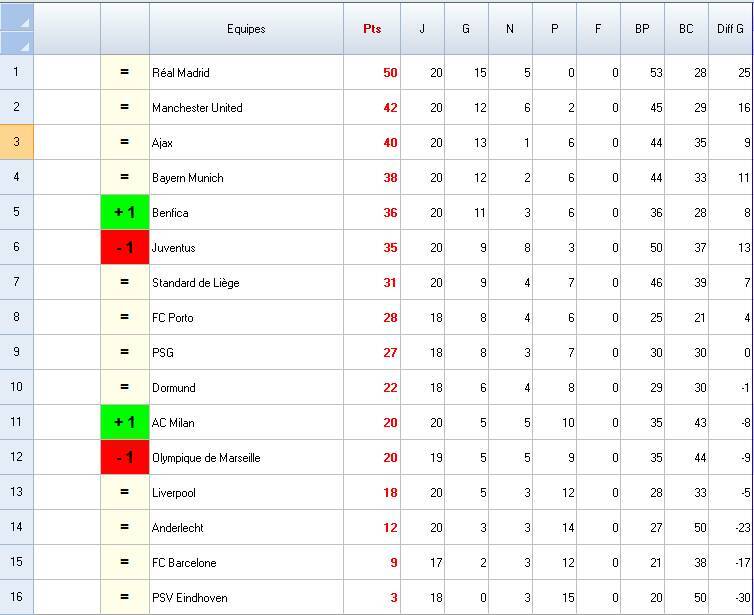Select the Bayern Munich team name cell
Viewport: 754px width, 615px height.
point(246,177)
